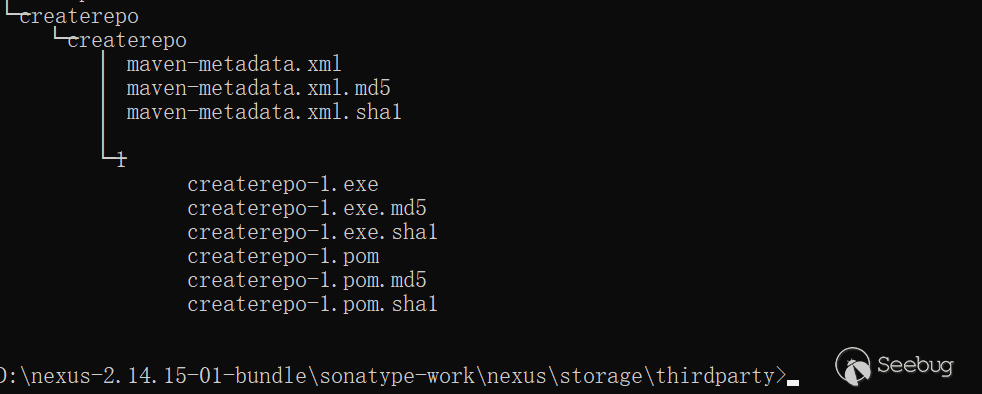Click the tree branch line before folder 1
The width and height of the screenshot is (982, 394).
tap(109, 157)
